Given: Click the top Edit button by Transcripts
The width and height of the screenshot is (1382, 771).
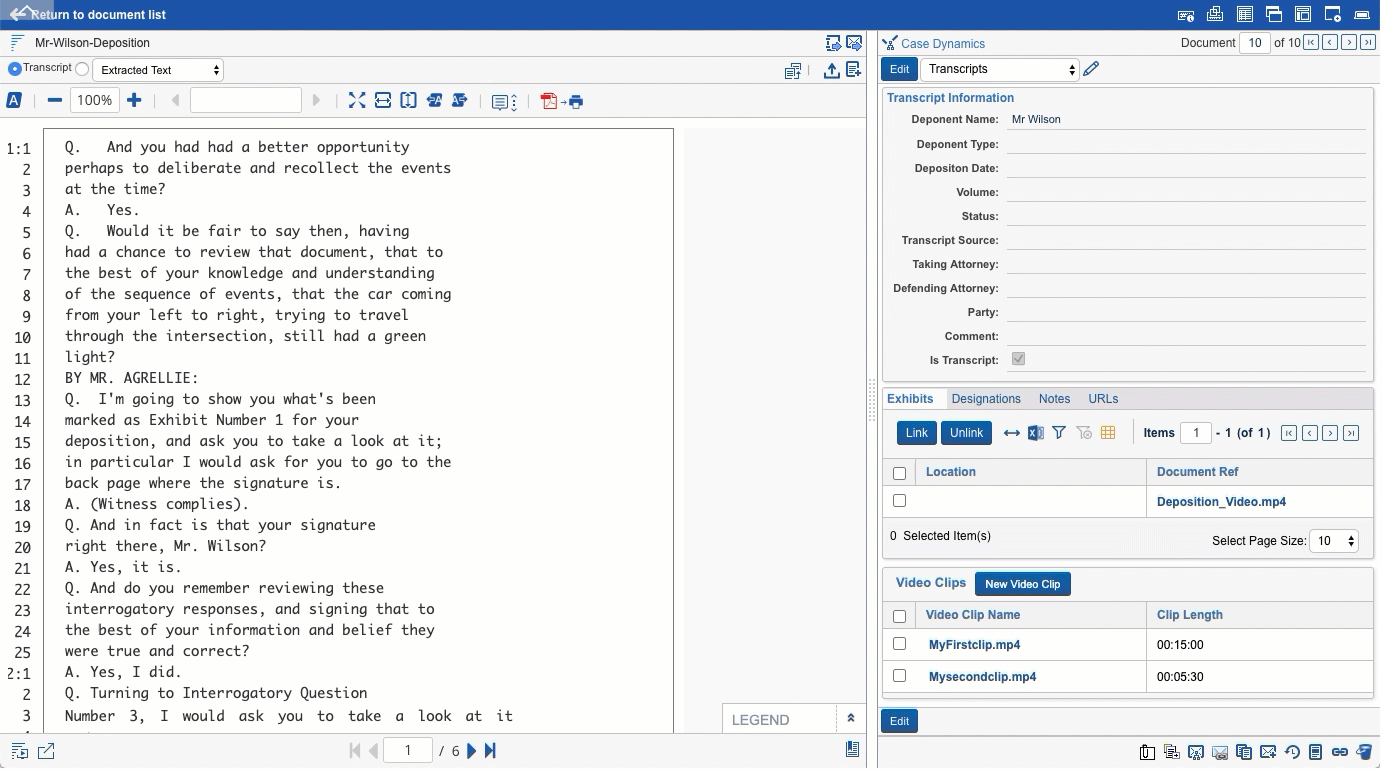Looking at the screenshot, I should point(899,69).
